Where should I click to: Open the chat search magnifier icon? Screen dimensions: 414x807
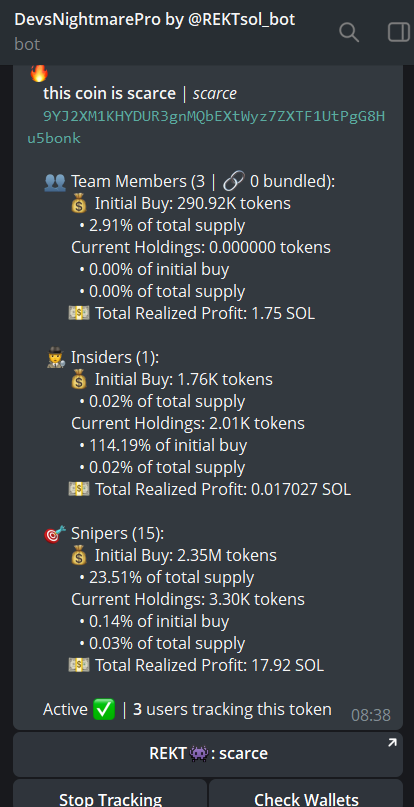pos(349,32)
